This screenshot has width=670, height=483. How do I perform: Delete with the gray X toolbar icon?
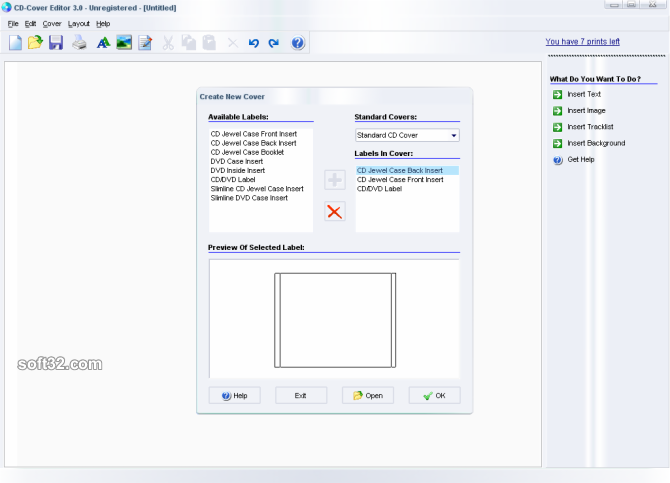233,43
